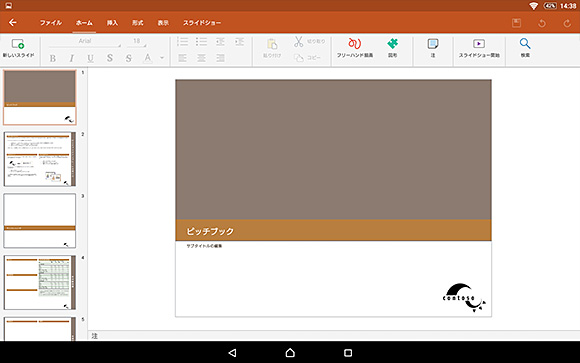The height and width of the screenshot is (363, 580).
Task: Tap the battery indicator in status bar
Action: point(550,6)
